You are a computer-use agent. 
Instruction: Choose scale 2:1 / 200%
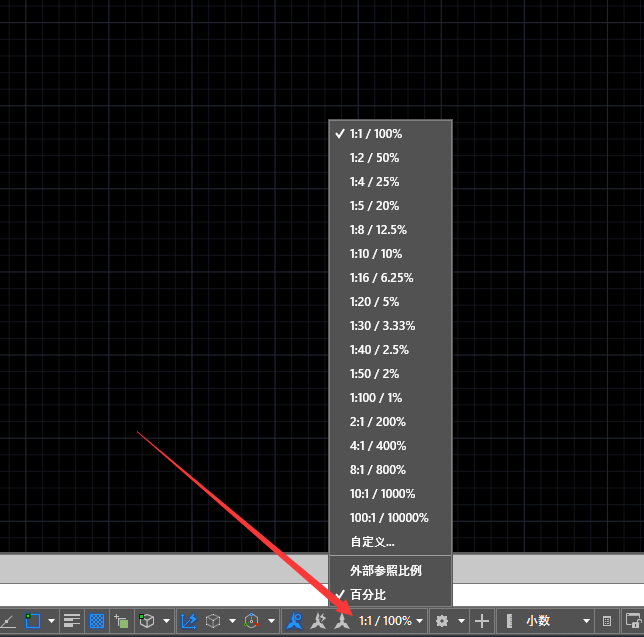click(x=390, y=422)
